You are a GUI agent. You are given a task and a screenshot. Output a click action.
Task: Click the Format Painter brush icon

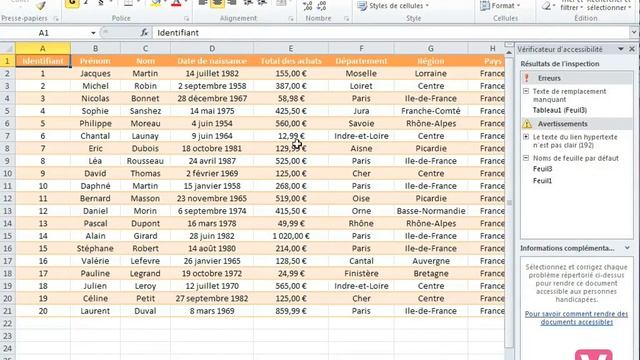point(40,5)
